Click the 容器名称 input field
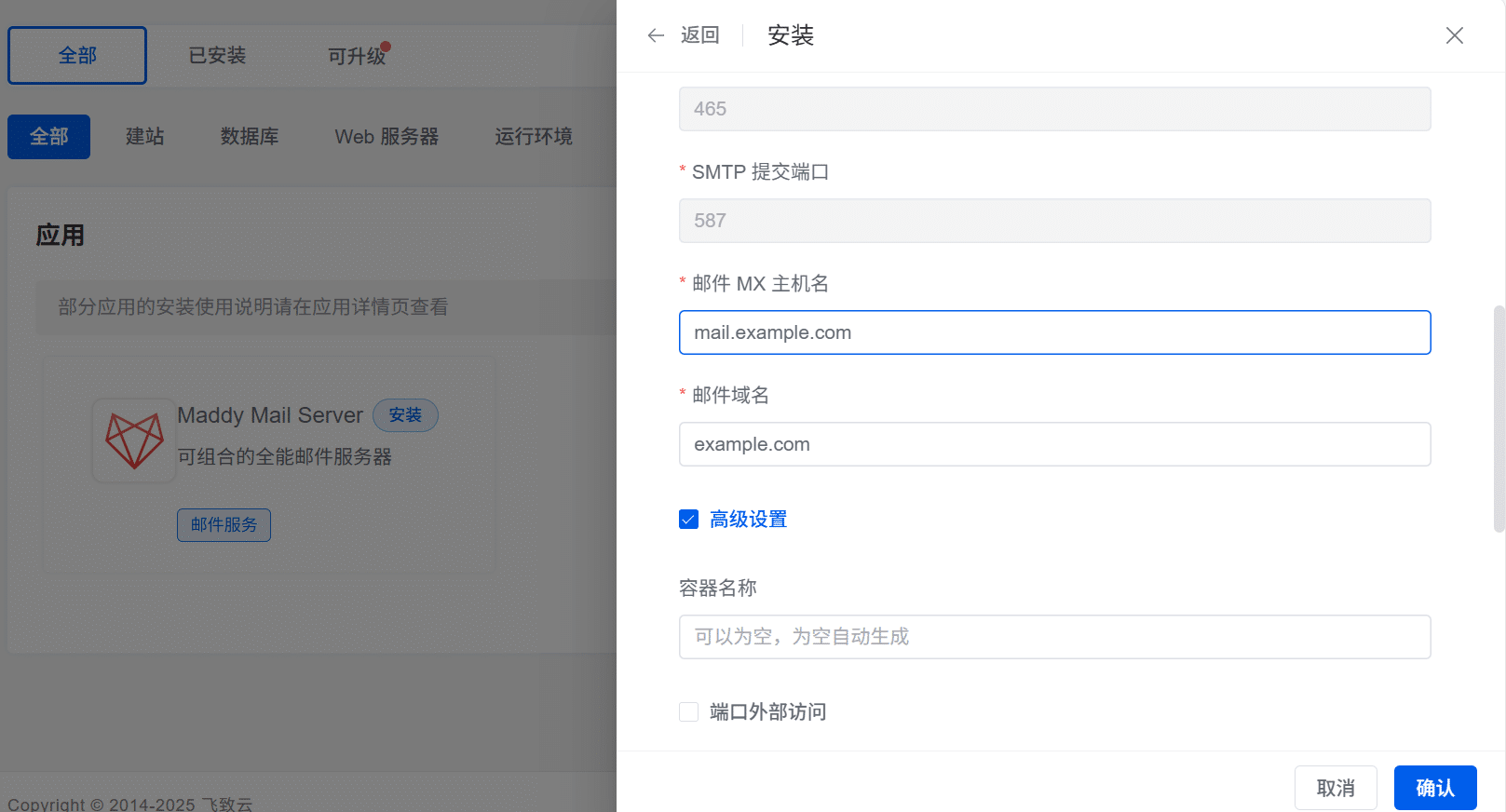 tap(1054, 637)
